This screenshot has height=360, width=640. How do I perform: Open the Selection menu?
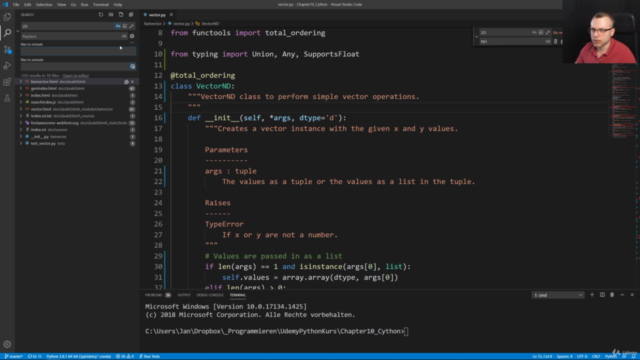[44, 4]
